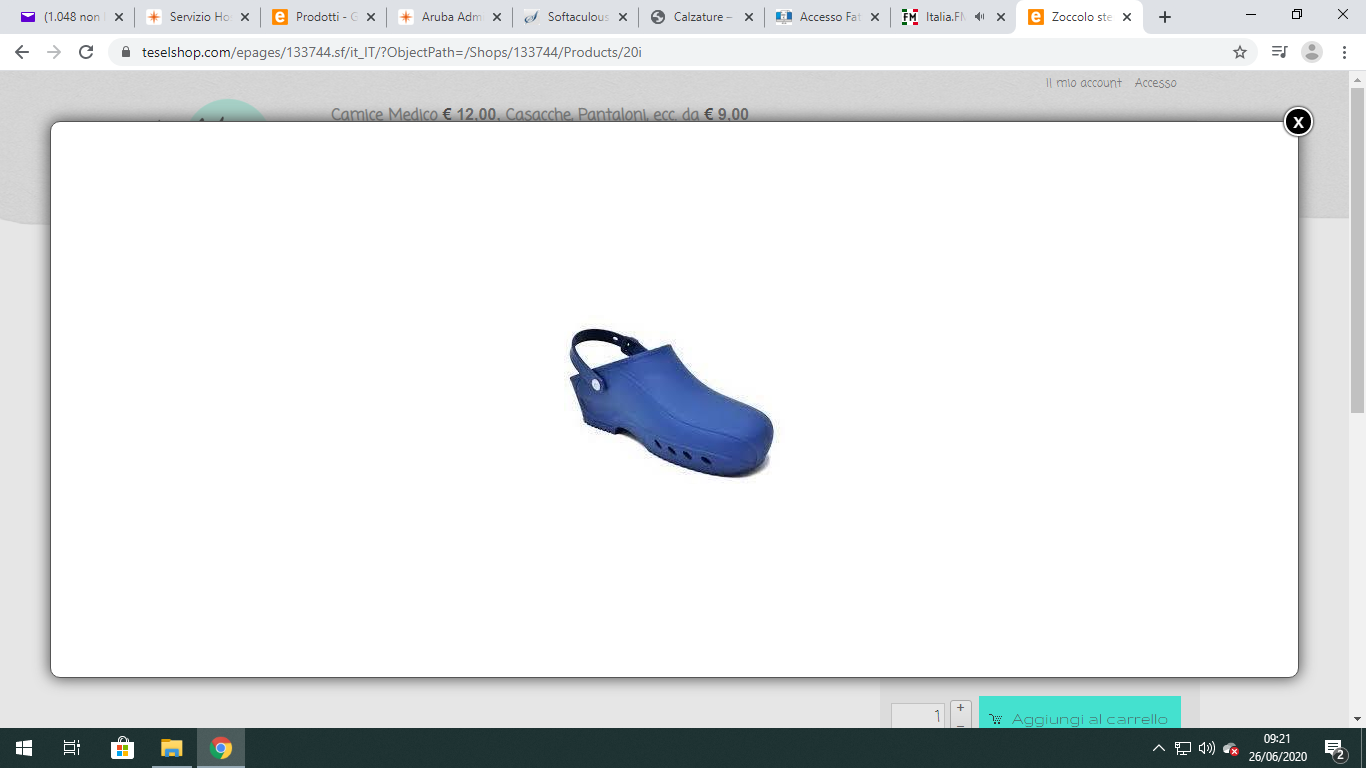This screenshot has height=768, width=1366.
Task: Open the media control icon in toolbar
Action: tap(1279, 52)
